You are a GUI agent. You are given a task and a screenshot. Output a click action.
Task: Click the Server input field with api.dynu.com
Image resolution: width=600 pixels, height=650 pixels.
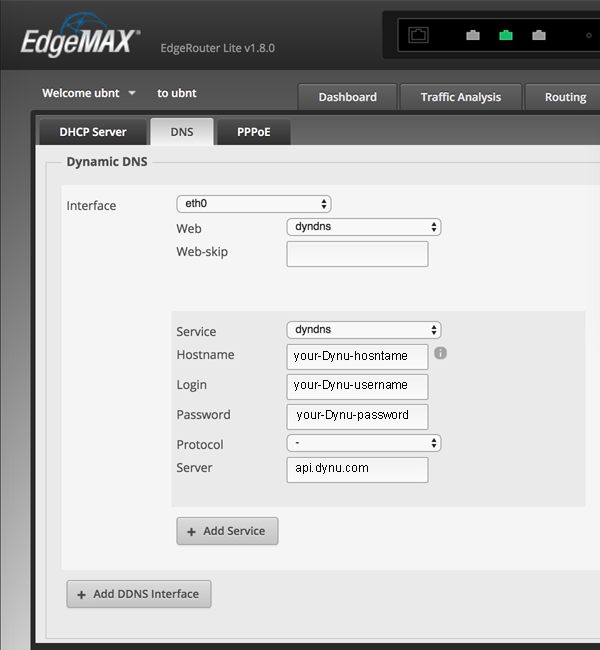357,470
